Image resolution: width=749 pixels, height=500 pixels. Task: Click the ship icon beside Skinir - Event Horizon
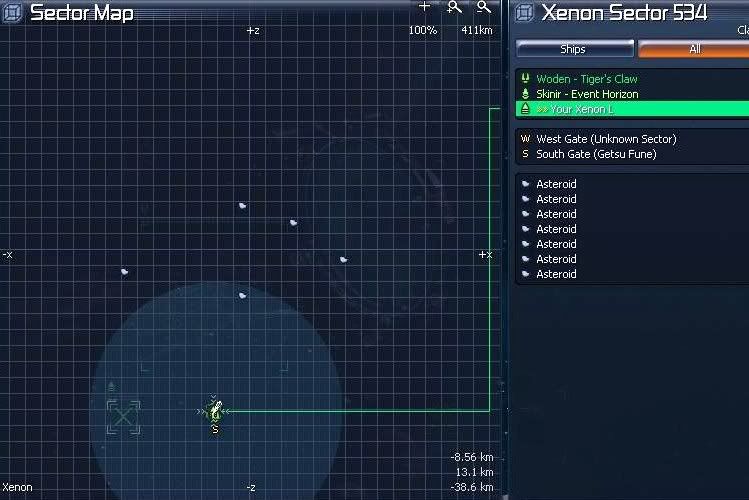[525, 94]
